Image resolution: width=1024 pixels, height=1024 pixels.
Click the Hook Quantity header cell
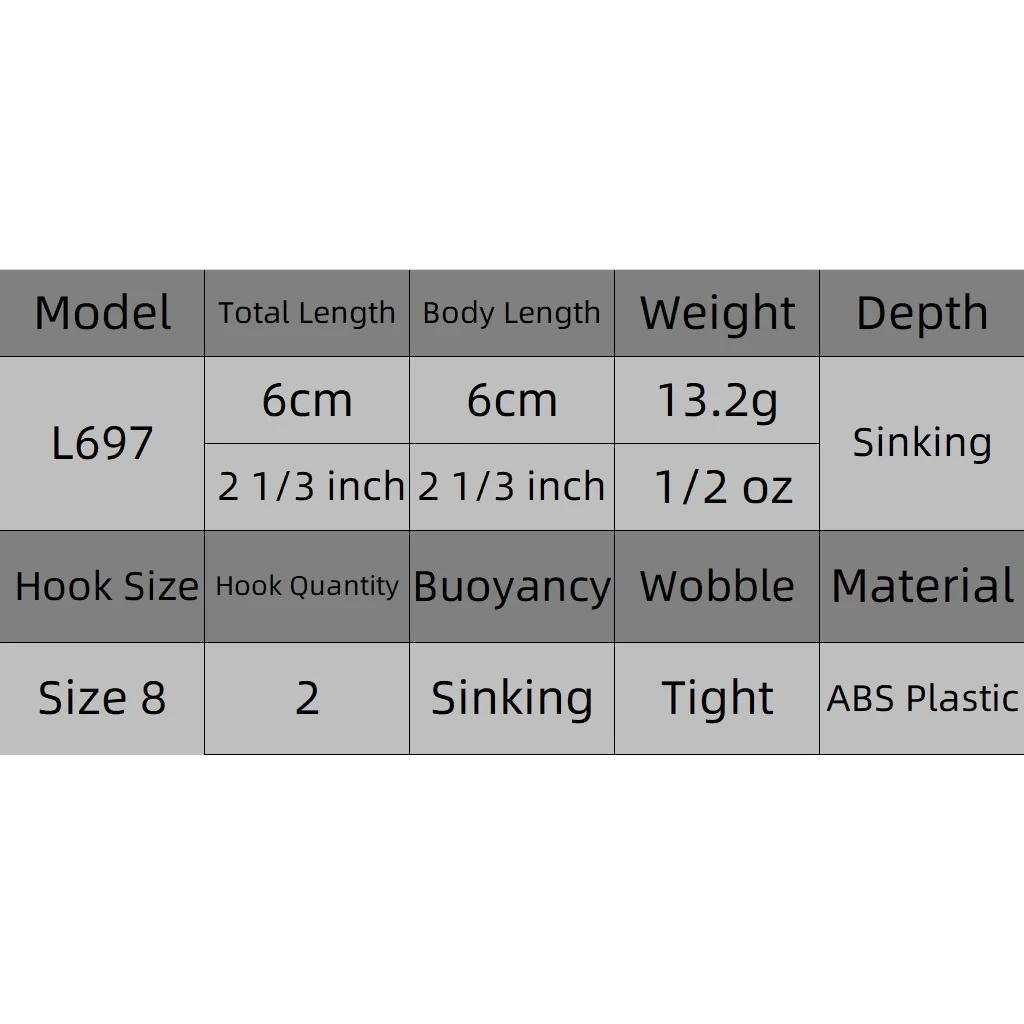tap(307, 586)
